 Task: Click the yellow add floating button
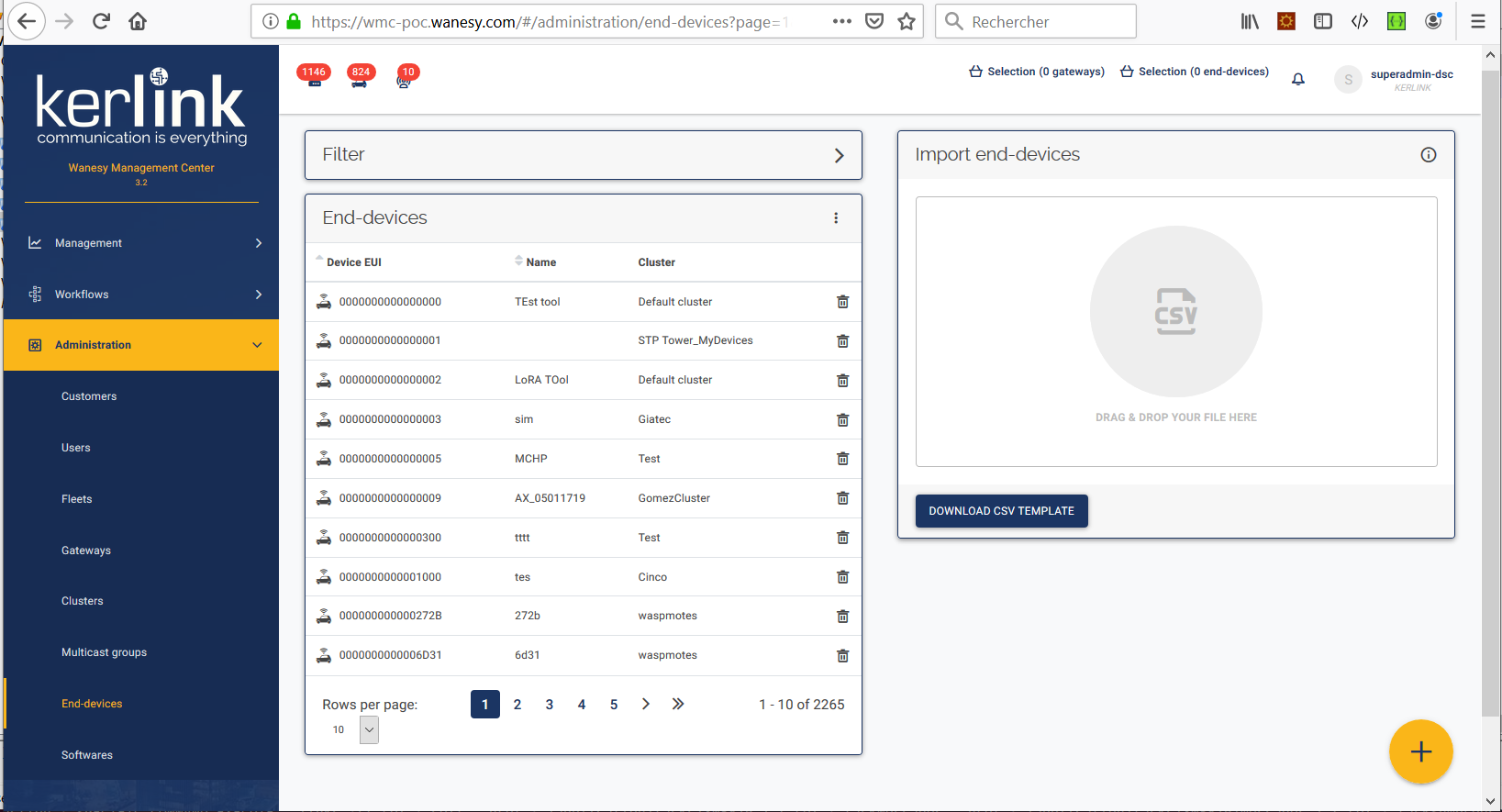(1419, 751)
